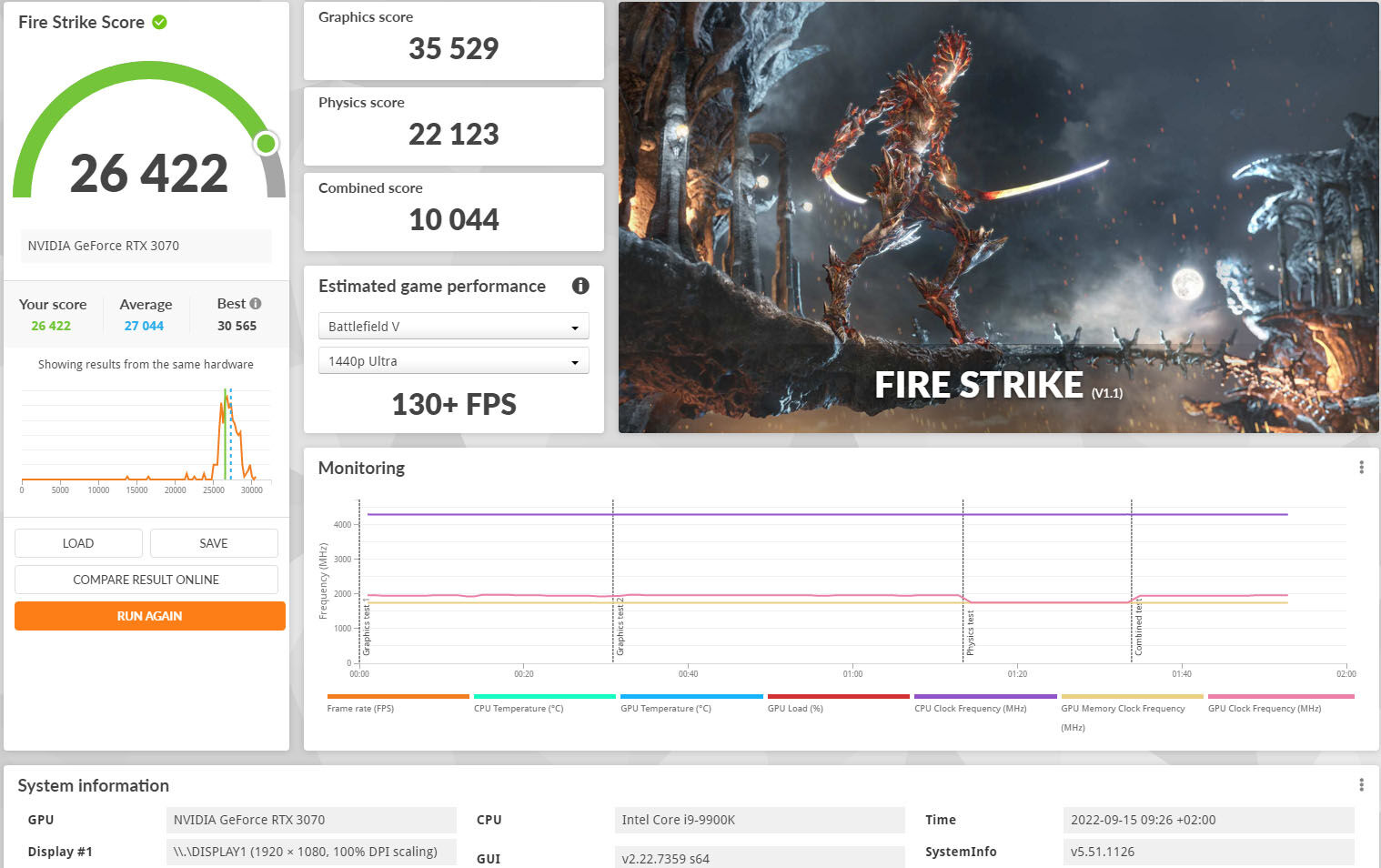1381x868 pixels.
Task: Toggle GPU Load (%) legend series
Action: [x=838, y=703]
